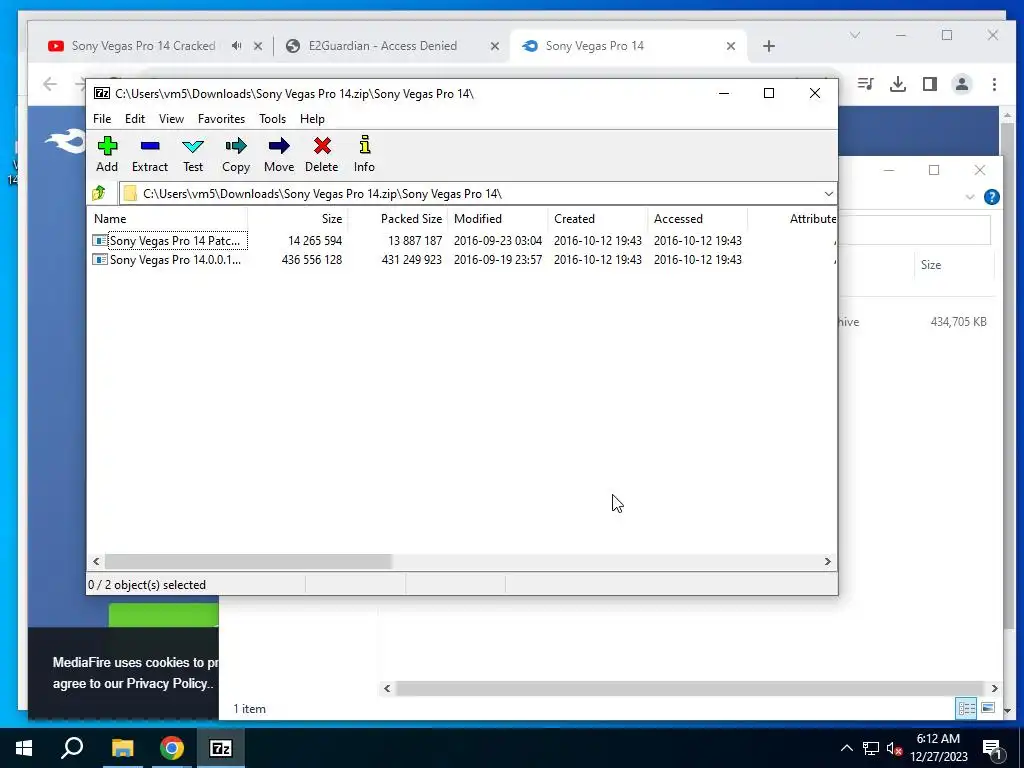Screen dimensions: 1024x768
Task: Mute the YouTube tab audio icon
Action: tap(236, 46)
